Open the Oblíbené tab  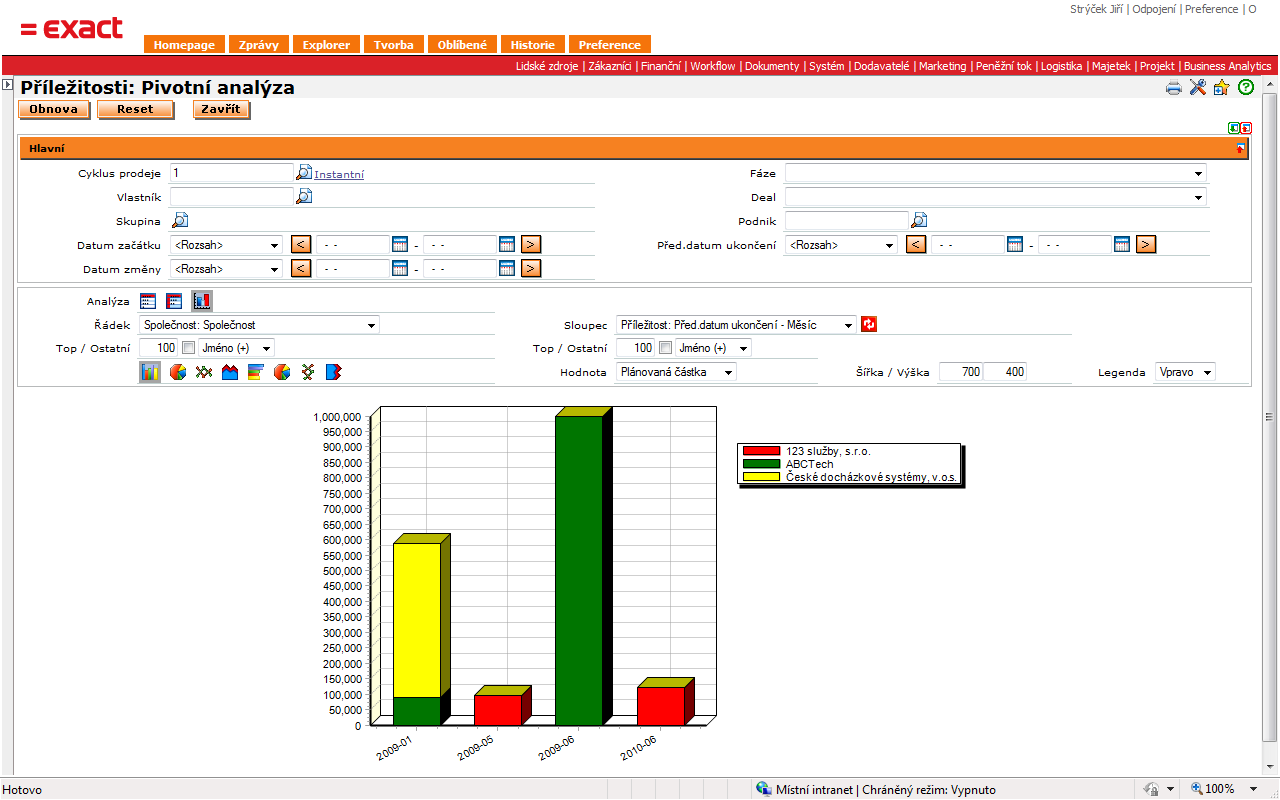click(462, 45)
